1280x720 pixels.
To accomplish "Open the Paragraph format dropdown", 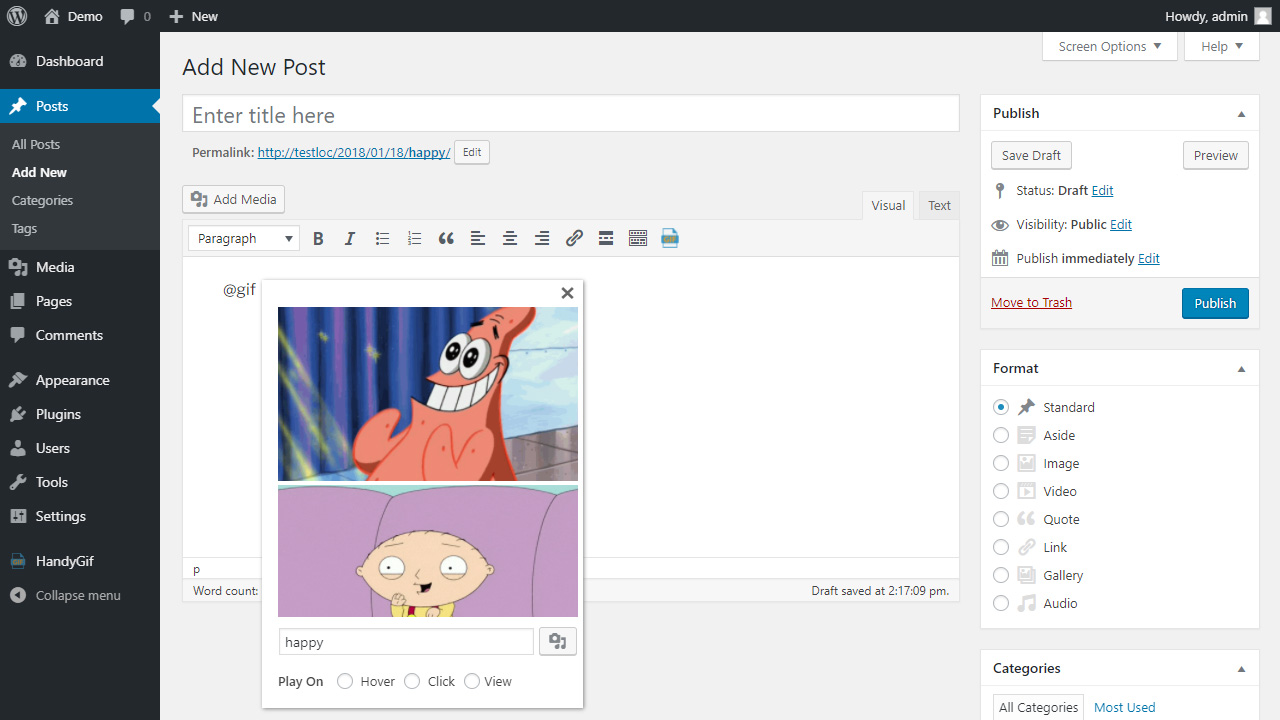I will click(x=244, y=238).
